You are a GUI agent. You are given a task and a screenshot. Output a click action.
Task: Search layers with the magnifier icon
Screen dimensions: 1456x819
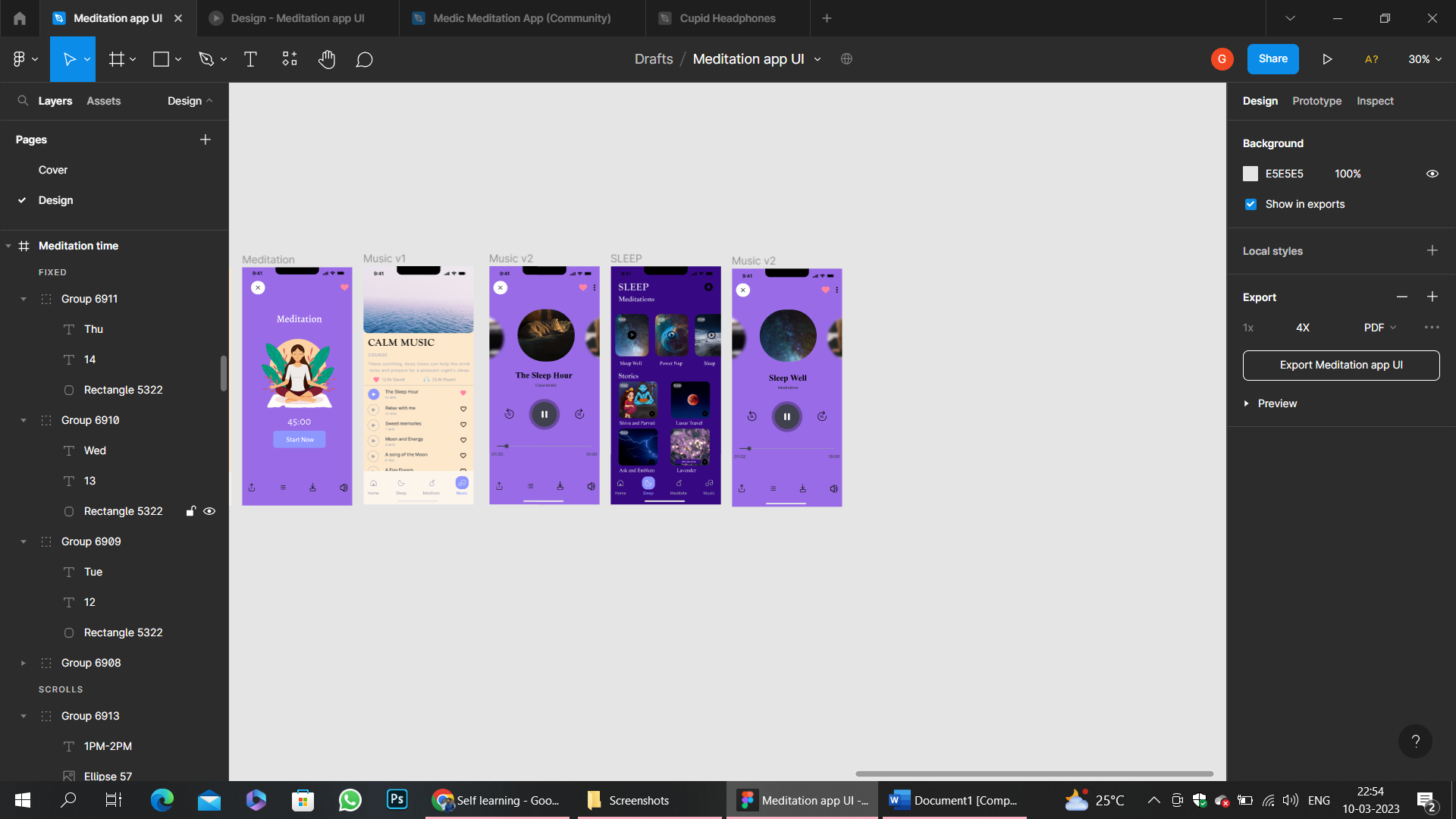(x=23, y=101)
